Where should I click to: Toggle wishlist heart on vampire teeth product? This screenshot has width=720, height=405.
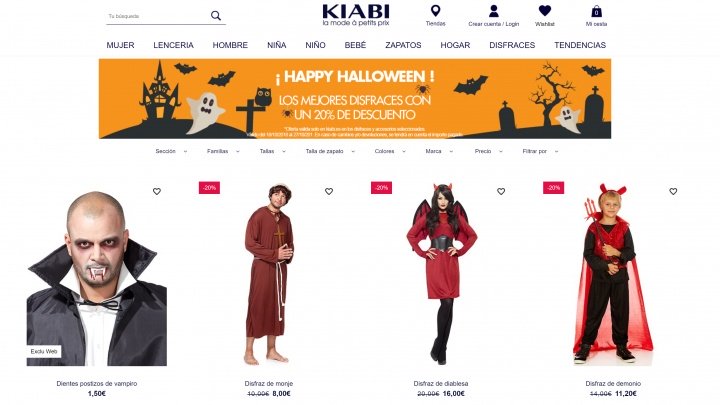[157, 191]
